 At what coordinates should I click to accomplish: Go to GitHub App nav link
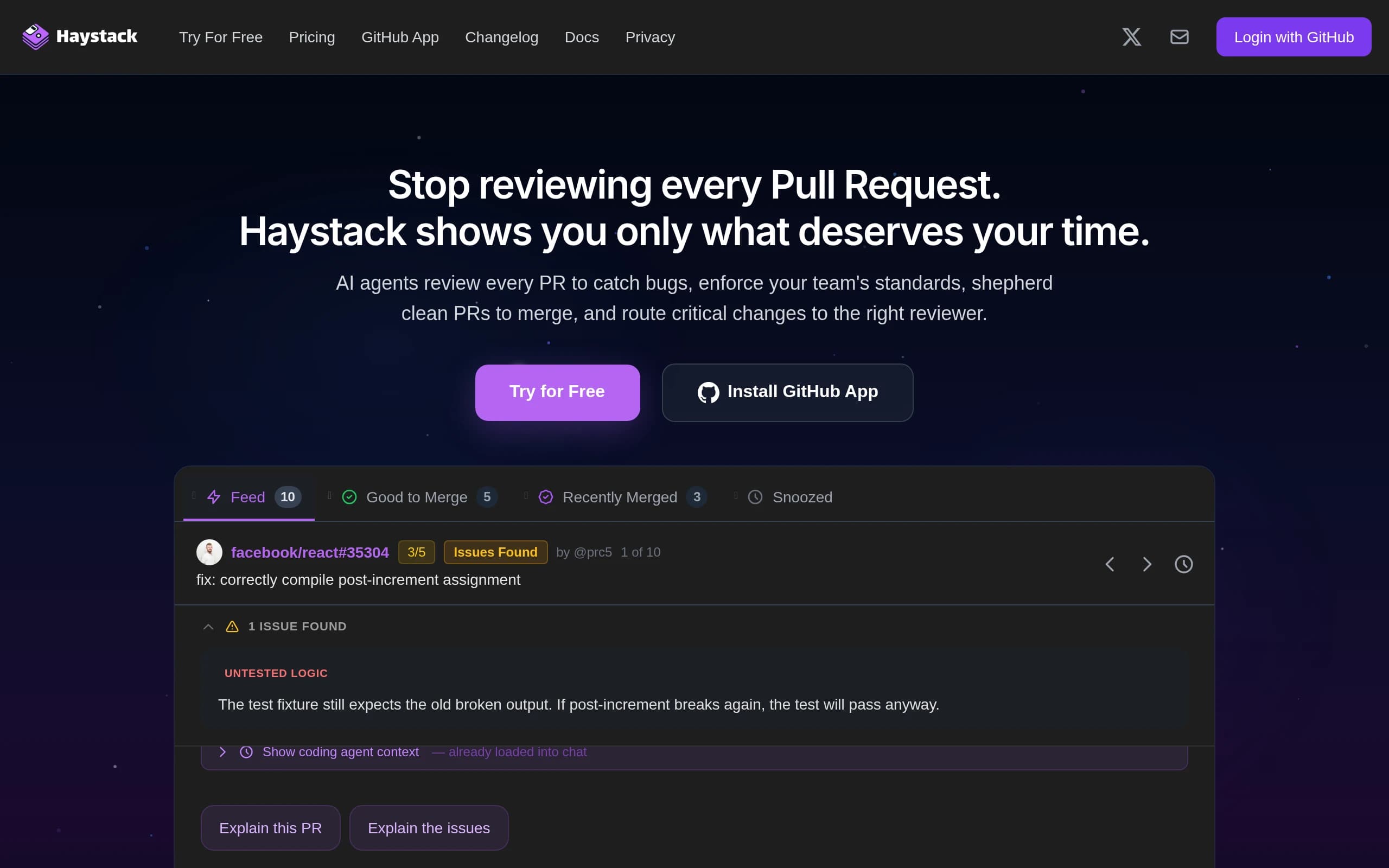(400, 37)
